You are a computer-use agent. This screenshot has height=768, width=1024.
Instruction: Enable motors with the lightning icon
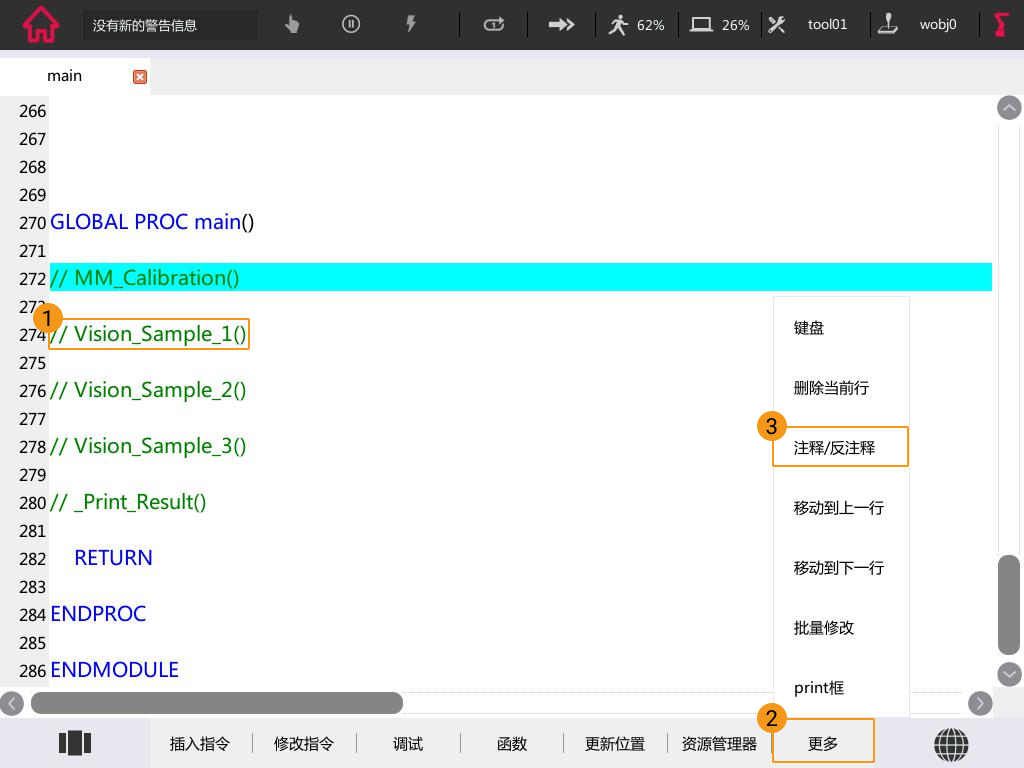pyautogui.click(x=411, y=24)
